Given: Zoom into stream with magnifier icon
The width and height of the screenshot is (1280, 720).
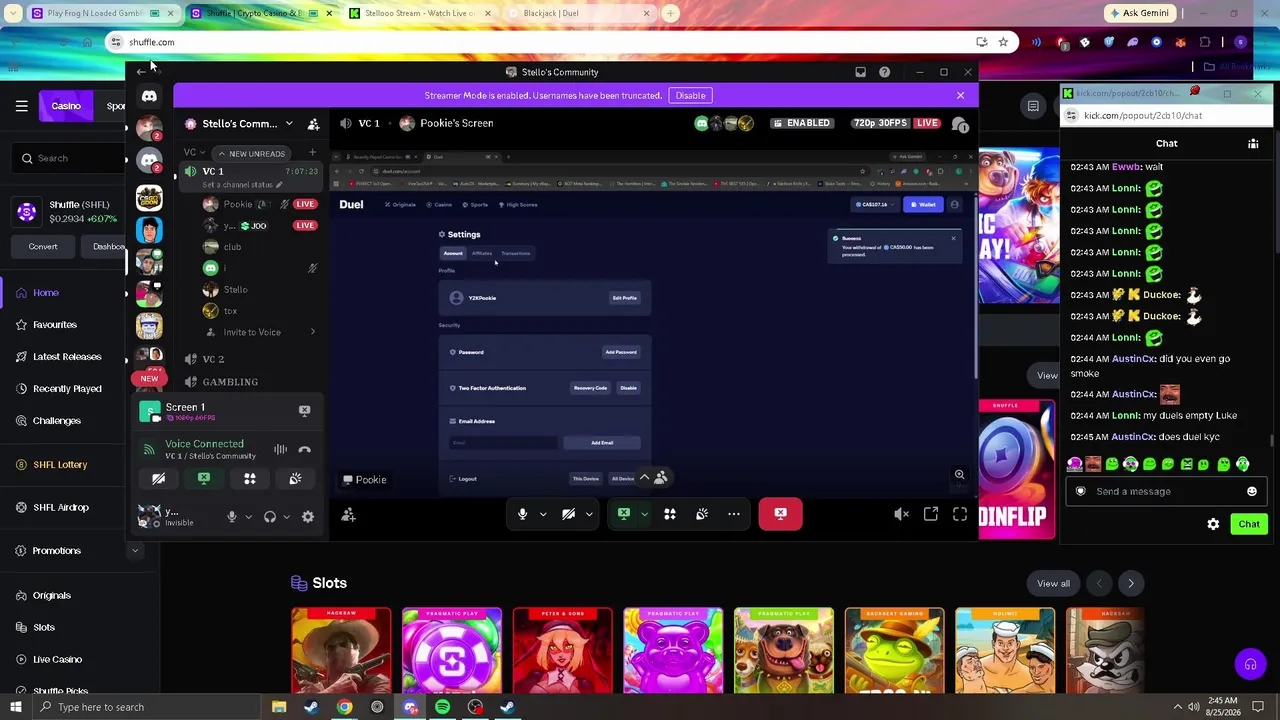Looking at the screenshot, I should pyautogui.click(x=959, y=475).
